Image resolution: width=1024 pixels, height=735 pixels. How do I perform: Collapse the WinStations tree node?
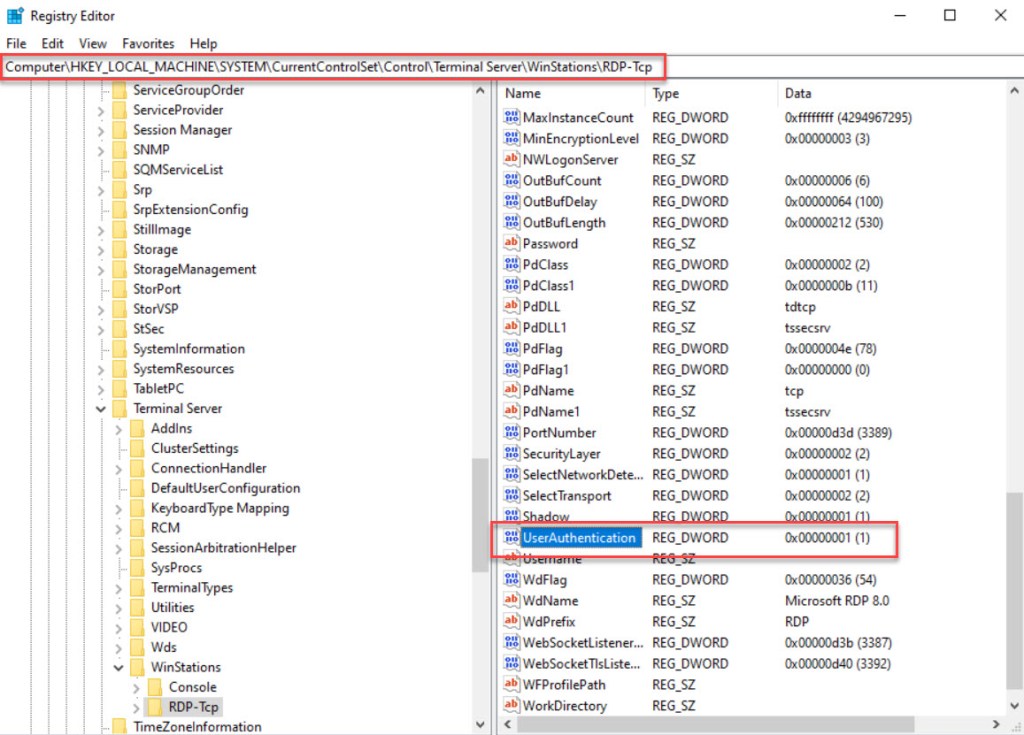pyautogui.click(x=119, y=668)
